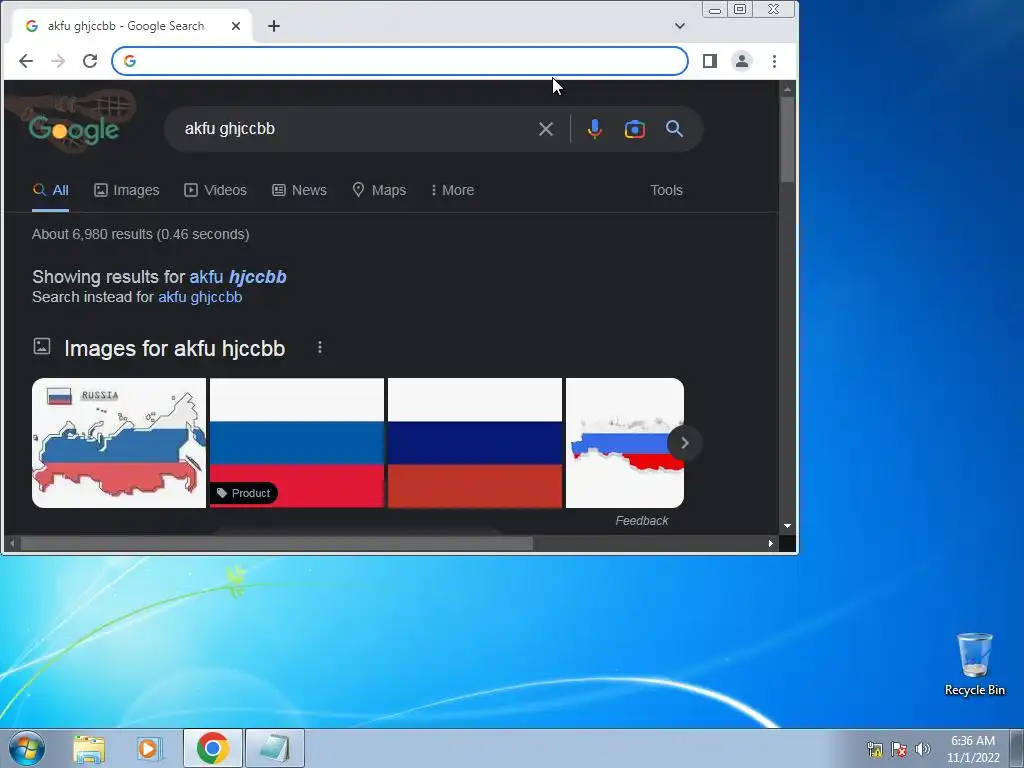Search instead for akfu ghjccbb link

pos(200,297)
